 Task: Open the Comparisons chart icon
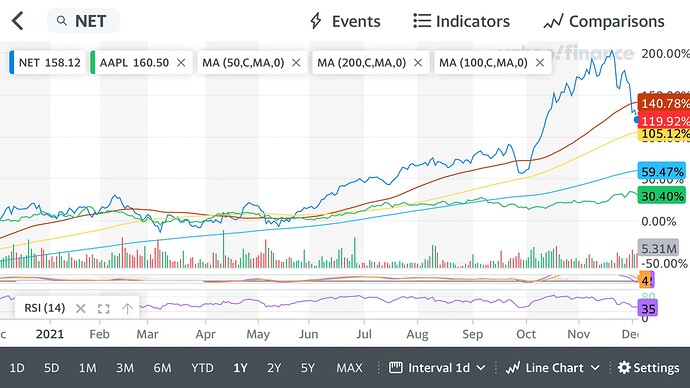(553, 21)
